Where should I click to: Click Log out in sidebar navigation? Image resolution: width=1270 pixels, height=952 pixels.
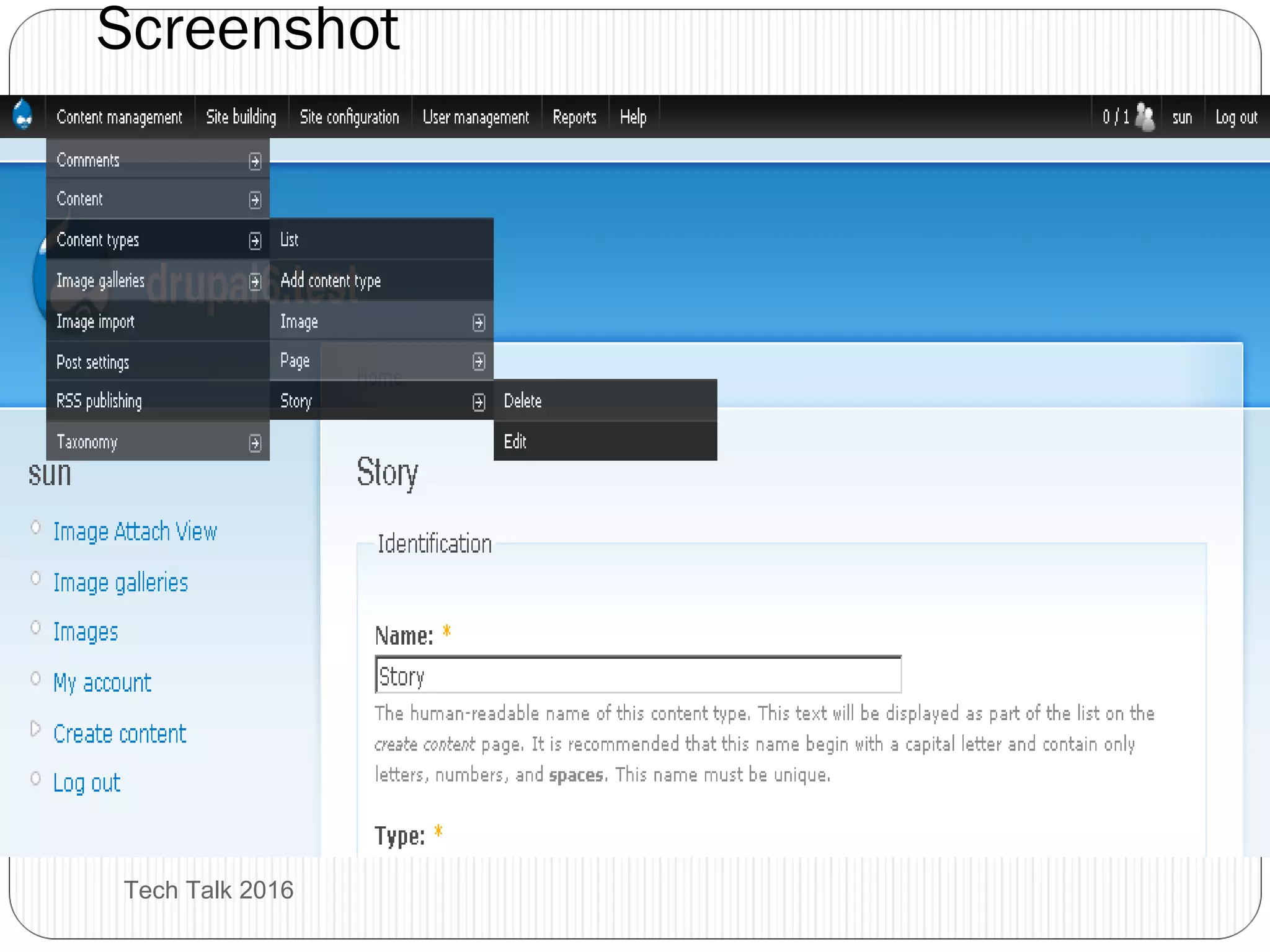pyautogui.click(x=87, y=783)
